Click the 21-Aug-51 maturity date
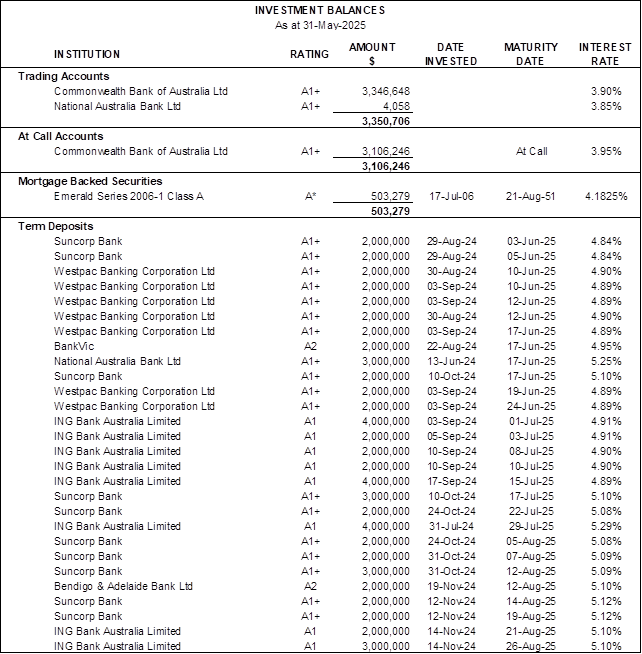Viewport: 642px width, 654px height. 531,196
